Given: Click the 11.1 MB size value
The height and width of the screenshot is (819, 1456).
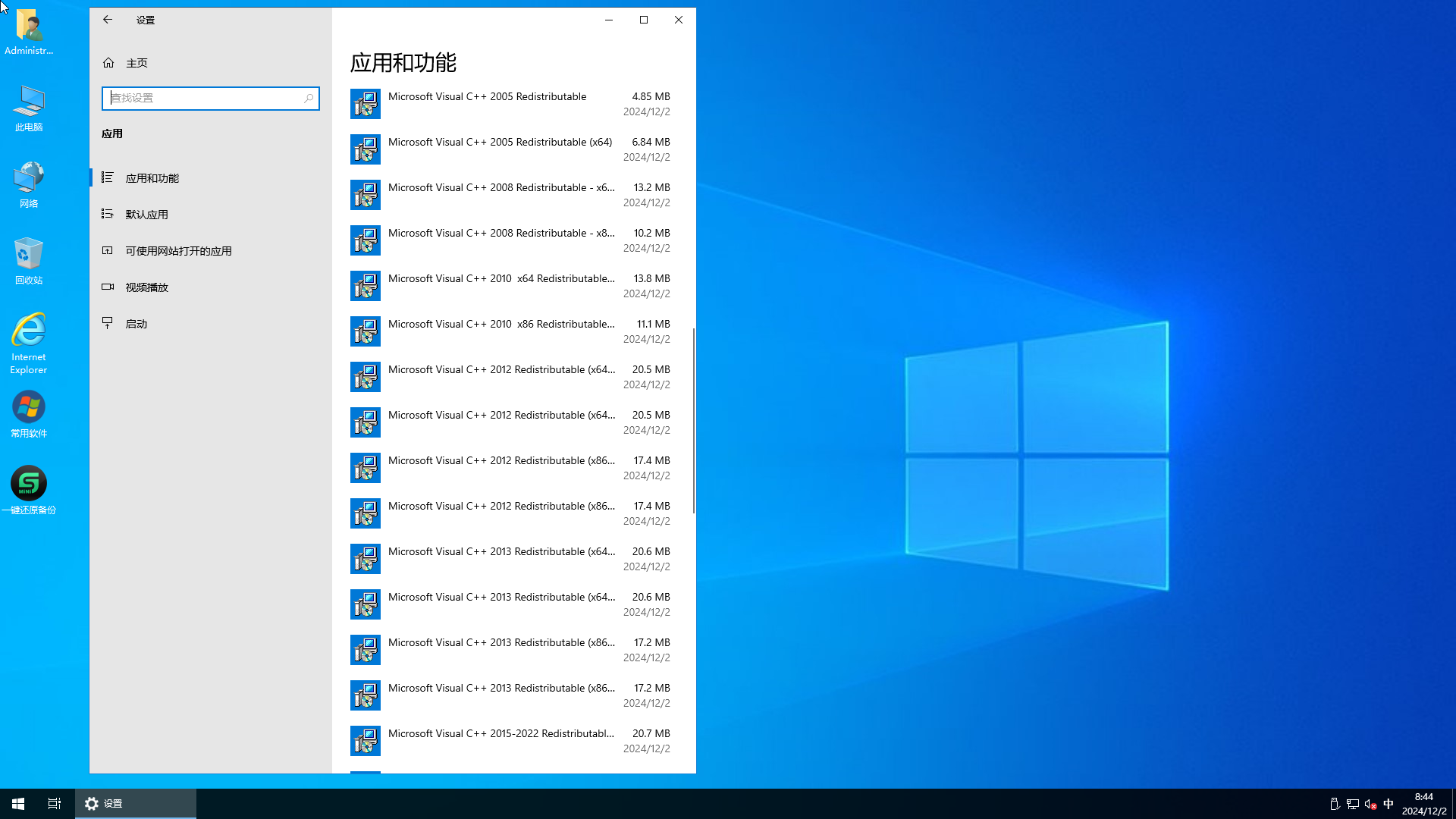Looking at the screenshot, I should [x=653, y=324].
